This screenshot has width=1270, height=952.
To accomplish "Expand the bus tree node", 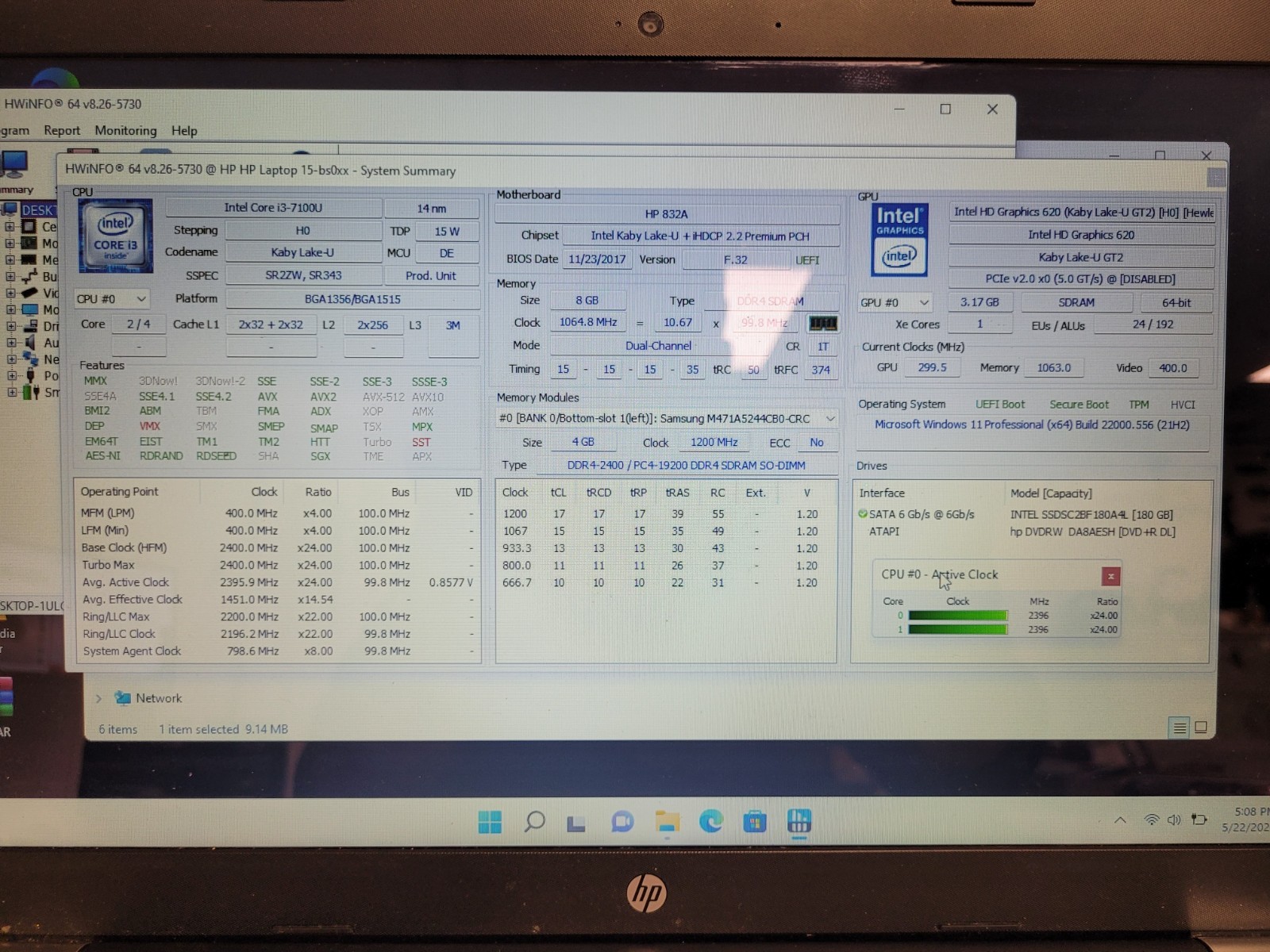I will tap(10, 277).
